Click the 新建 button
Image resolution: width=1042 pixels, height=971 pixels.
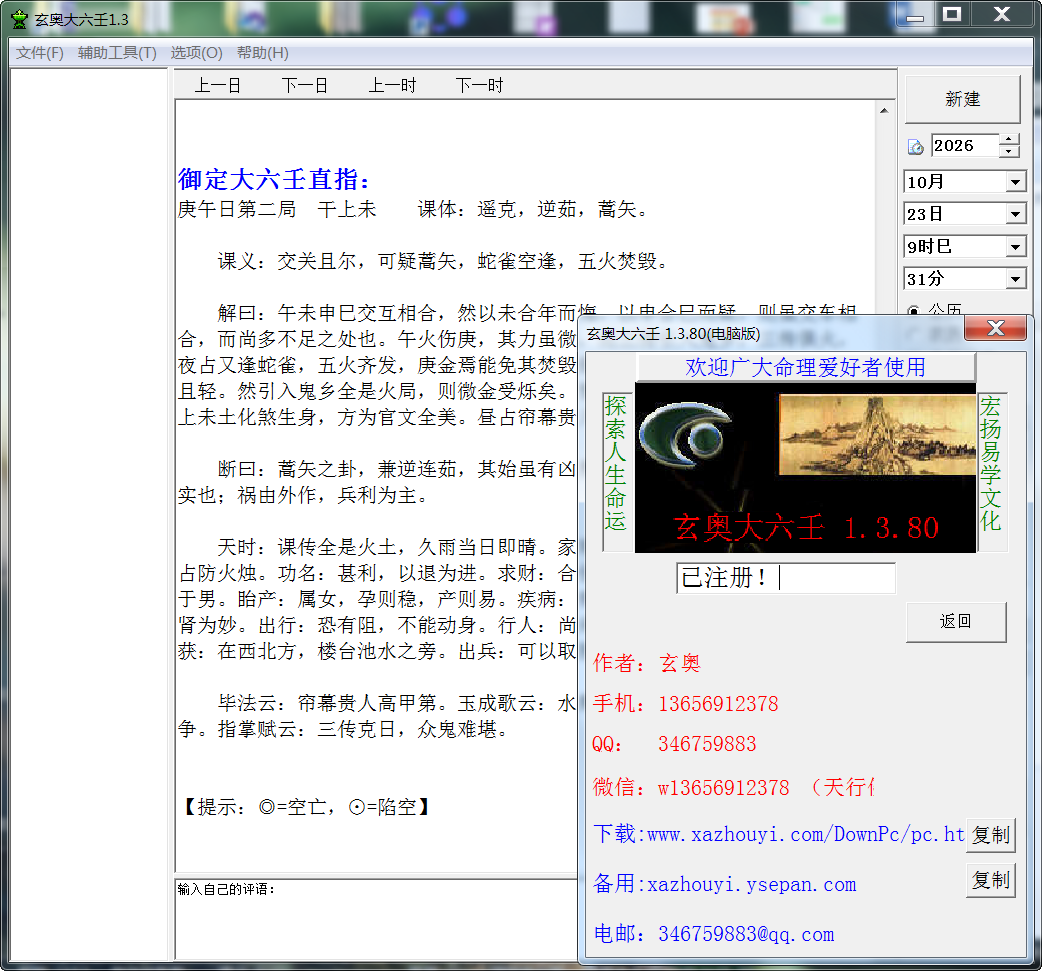point(962,99)
